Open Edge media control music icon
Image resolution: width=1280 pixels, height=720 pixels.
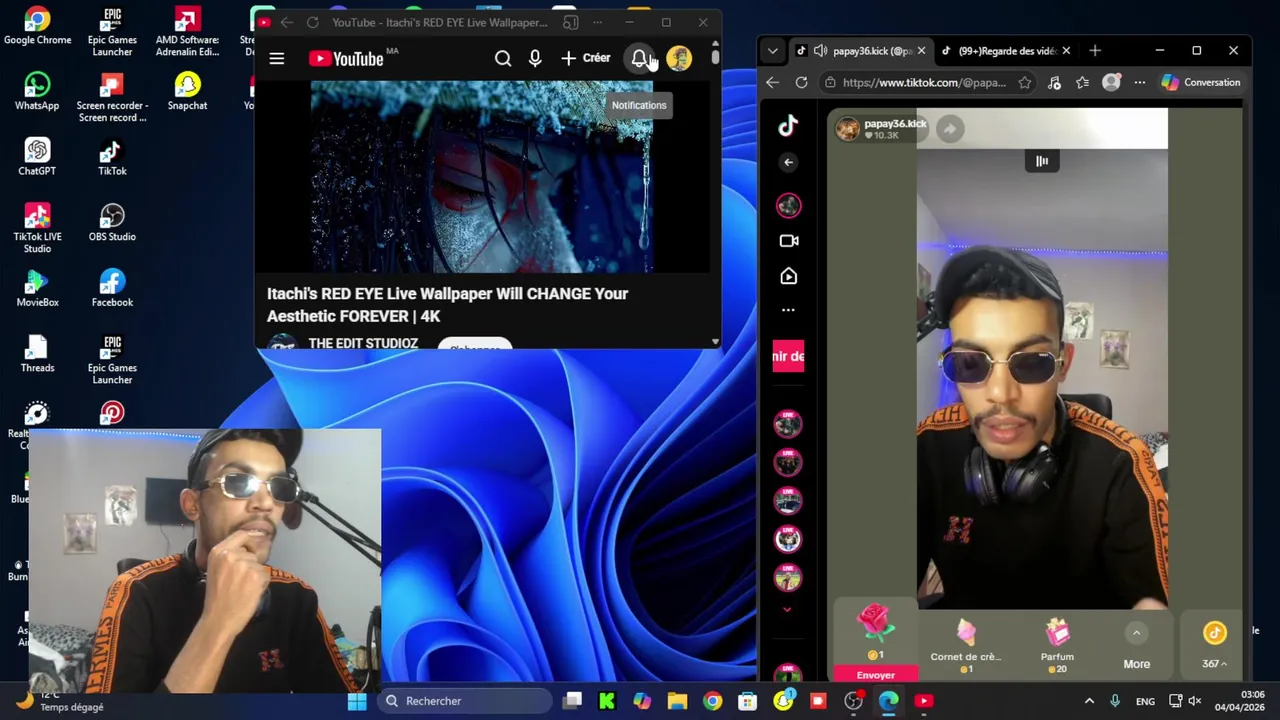[x=1054, y=83]
